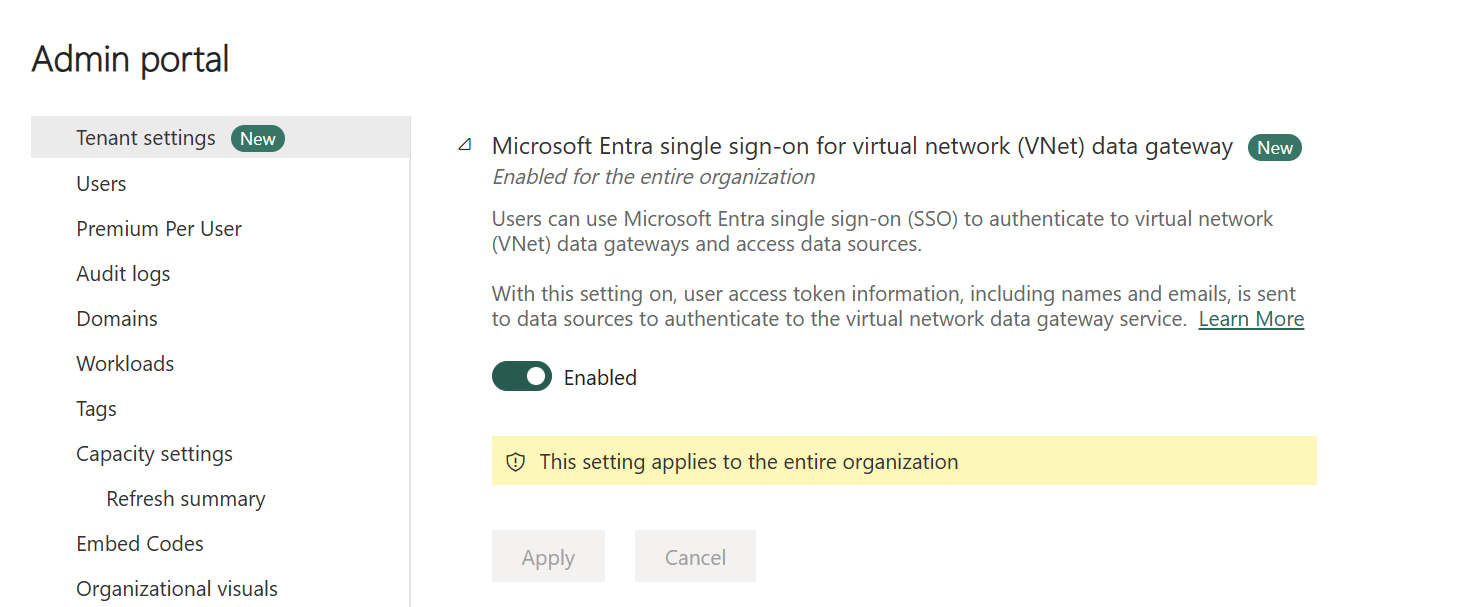Click the Admin portal heading
This screenshot has width=1470, height=607.
(130, 59)
